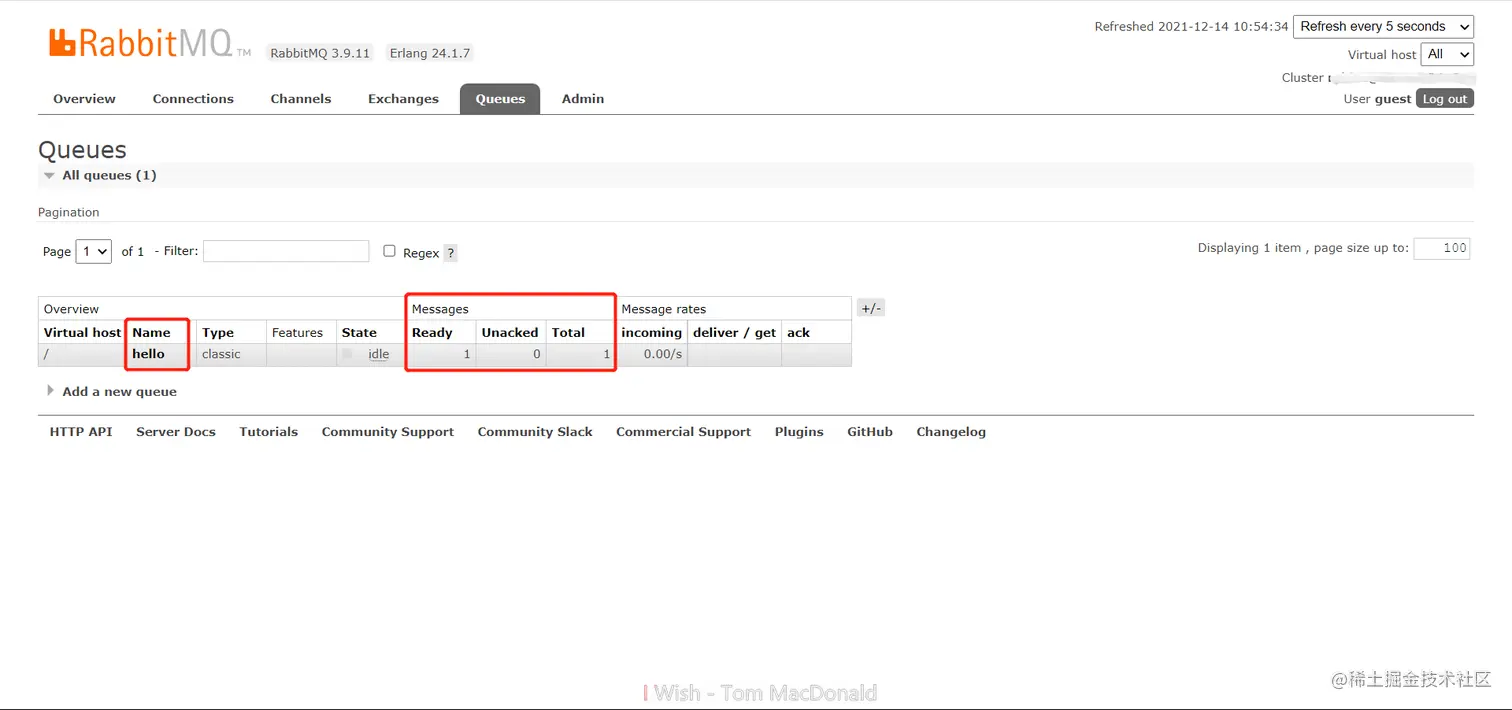Click the Erlang 24.1.7 version label

[x=430, y=53]
